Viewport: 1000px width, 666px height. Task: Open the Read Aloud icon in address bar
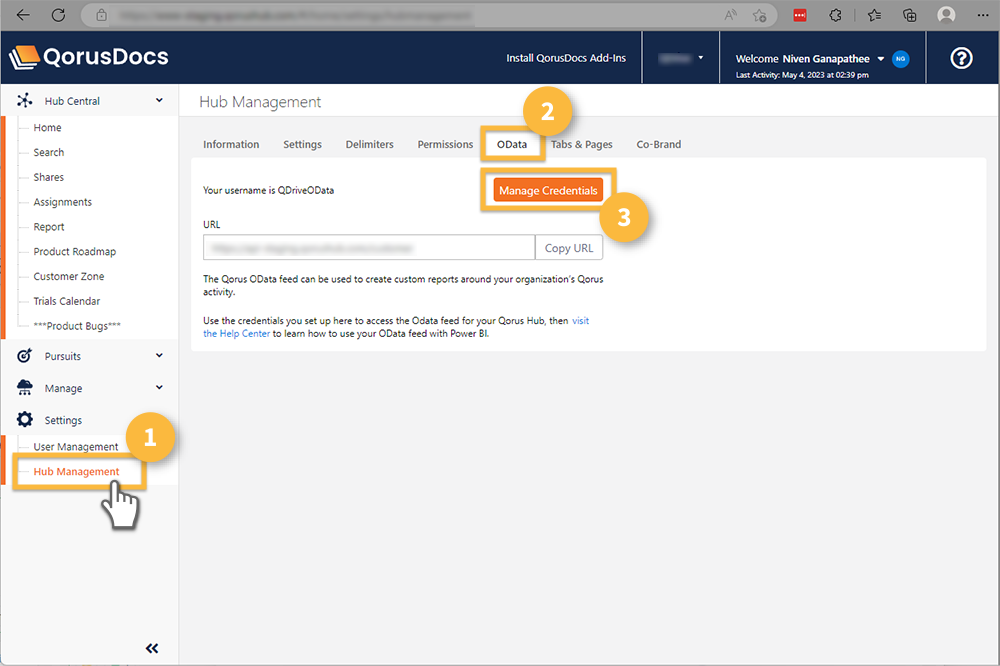pyautogui.click(x=731, y=15)
